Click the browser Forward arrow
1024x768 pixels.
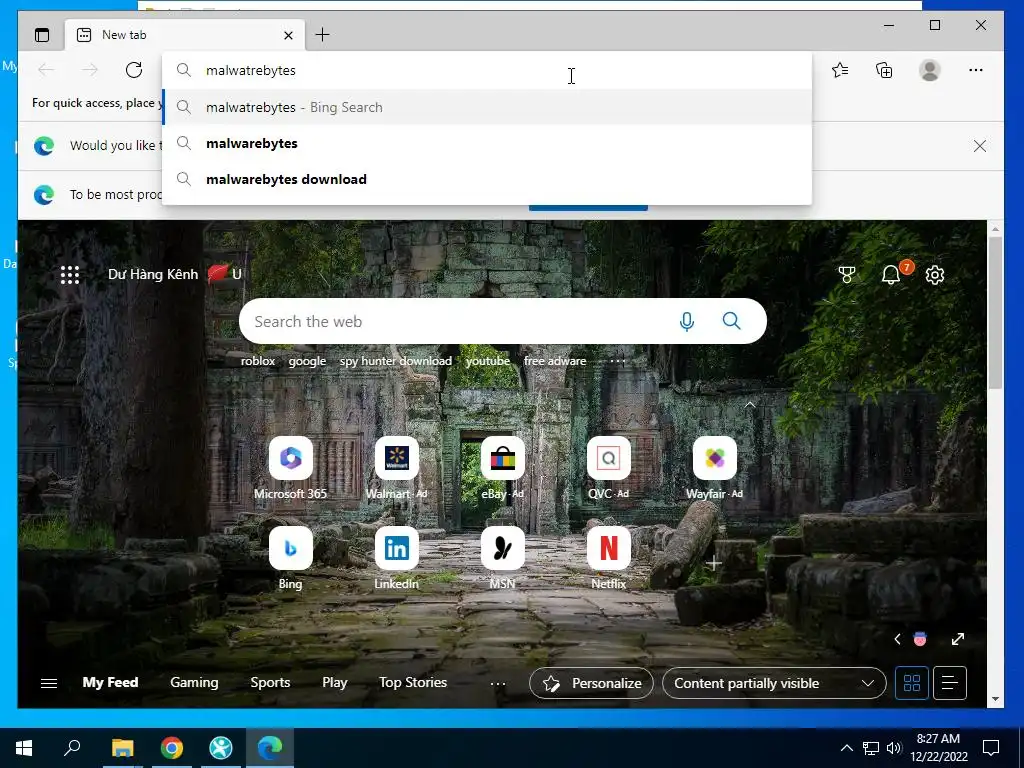(89, 70)
